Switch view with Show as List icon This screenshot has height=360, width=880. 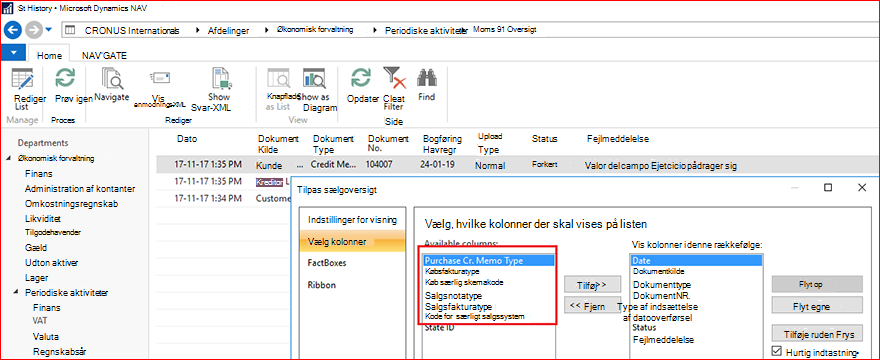[x=278, y=79]
